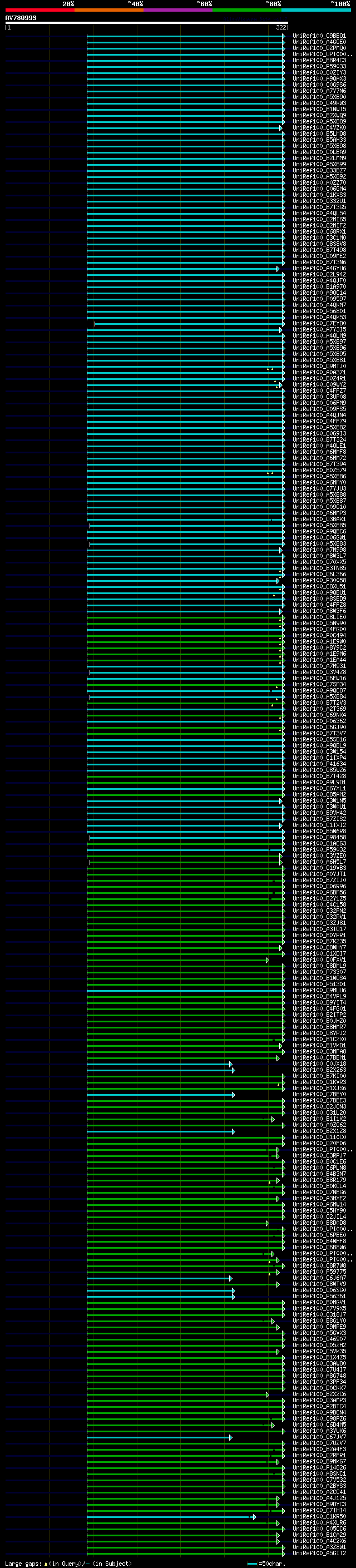The image size is (356, 1568).
Task: Select the UniRef100_B5AH33 label
Action: click(319, 140)
